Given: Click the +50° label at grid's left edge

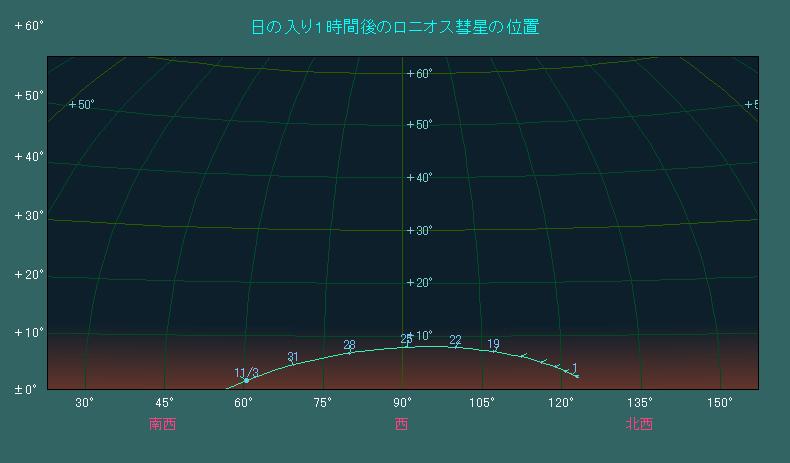Looking at the screenshot, I should (x=80, y=105).
